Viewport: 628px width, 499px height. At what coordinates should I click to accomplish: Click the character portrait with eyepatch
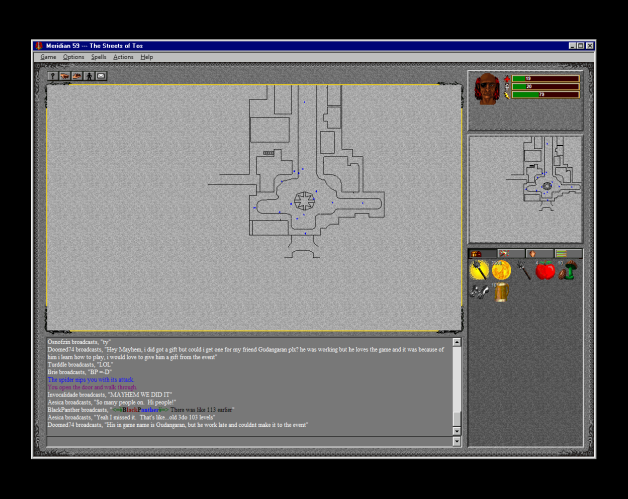[x=487, y=89]
